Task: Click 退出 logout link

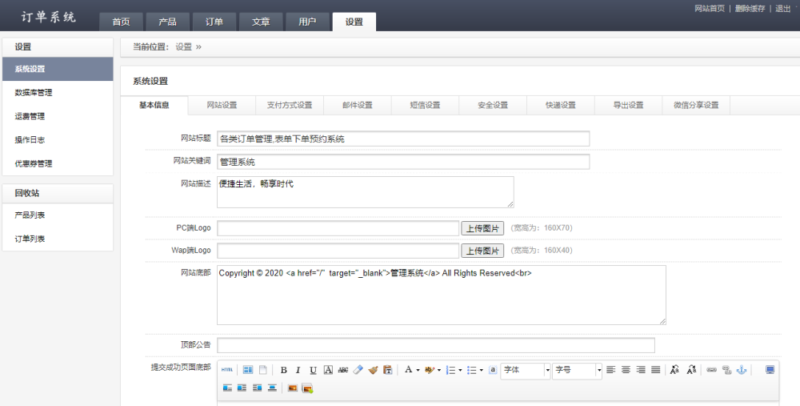Action: tap(783, 9)
